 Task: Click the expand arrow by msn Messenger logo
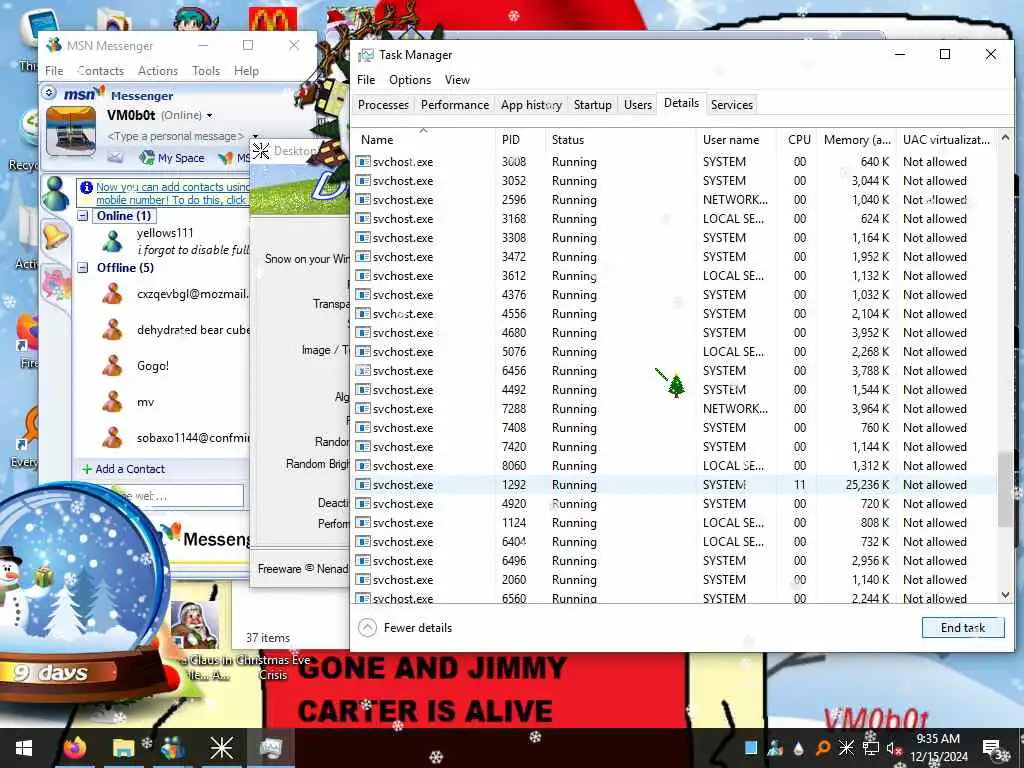(50, 93)
